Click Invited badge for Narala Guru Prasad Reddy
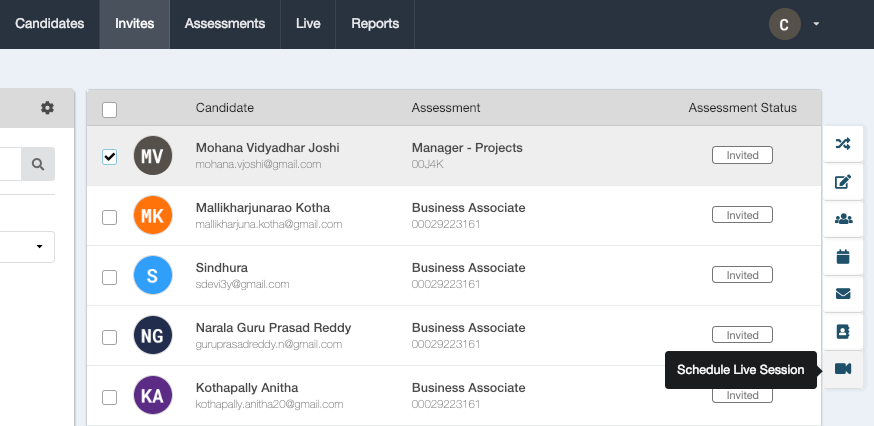 click(742, 335)
